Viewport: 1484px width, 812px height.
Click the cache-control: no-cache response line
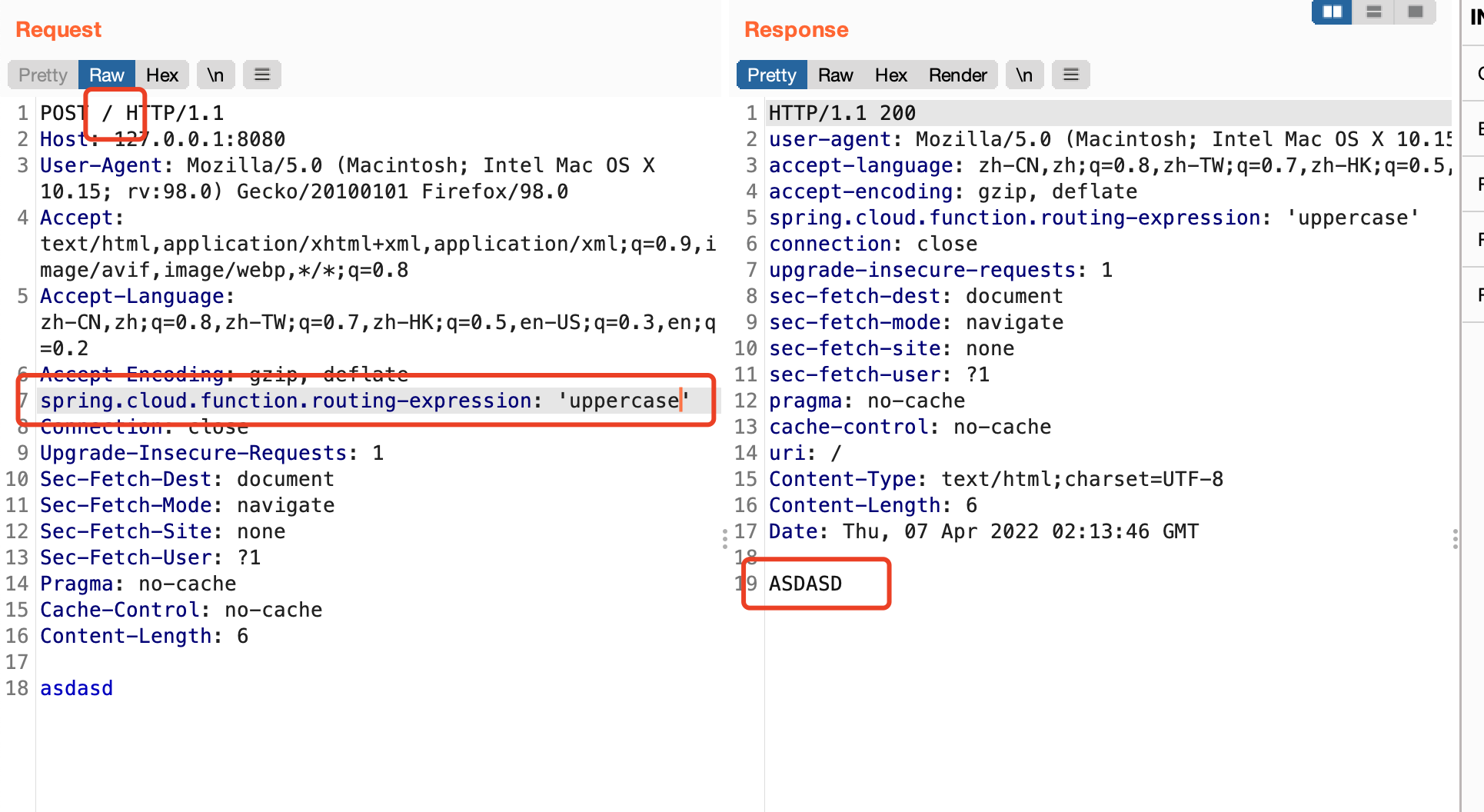[x=910, y=427]
